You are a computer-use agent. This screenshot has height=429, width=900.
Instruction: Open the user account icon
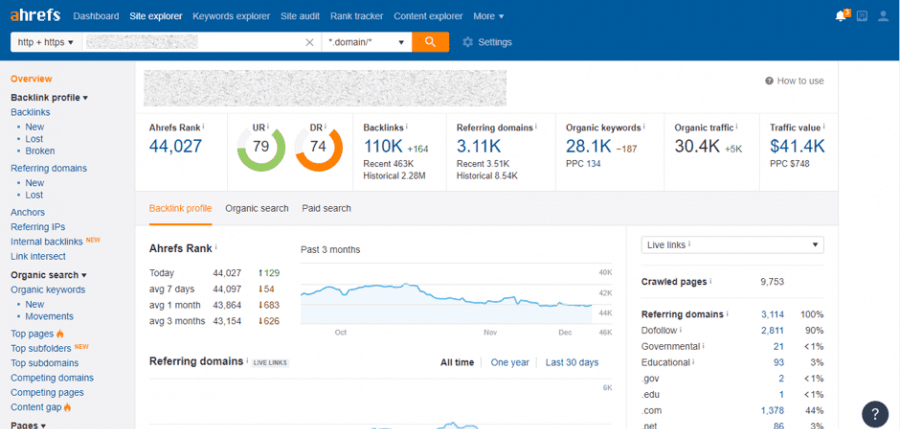[883, 16]
